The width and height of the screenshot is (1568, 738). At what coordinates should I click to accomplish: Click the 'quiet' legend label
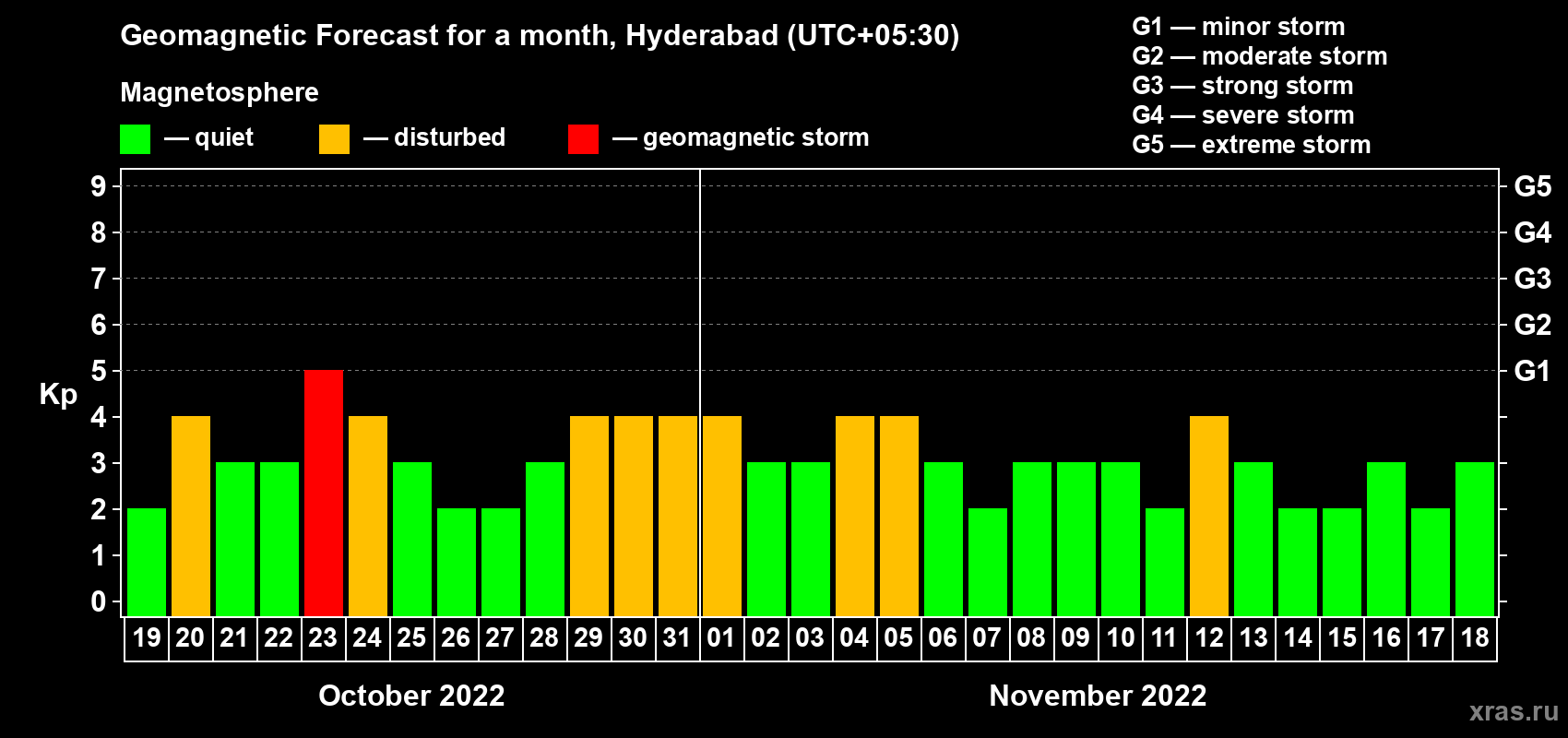tap(224, 138)
